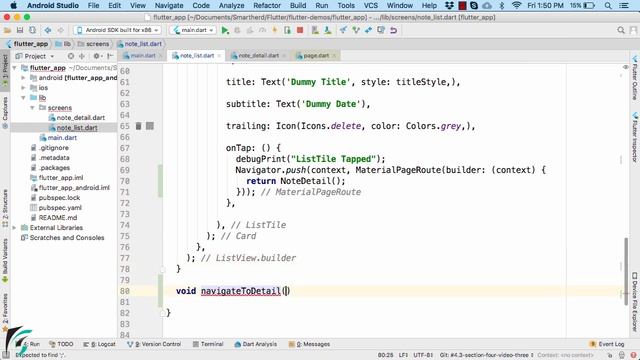The image size is (640, 360).
Task: Open the Build menu
Action: coord(298,5)
